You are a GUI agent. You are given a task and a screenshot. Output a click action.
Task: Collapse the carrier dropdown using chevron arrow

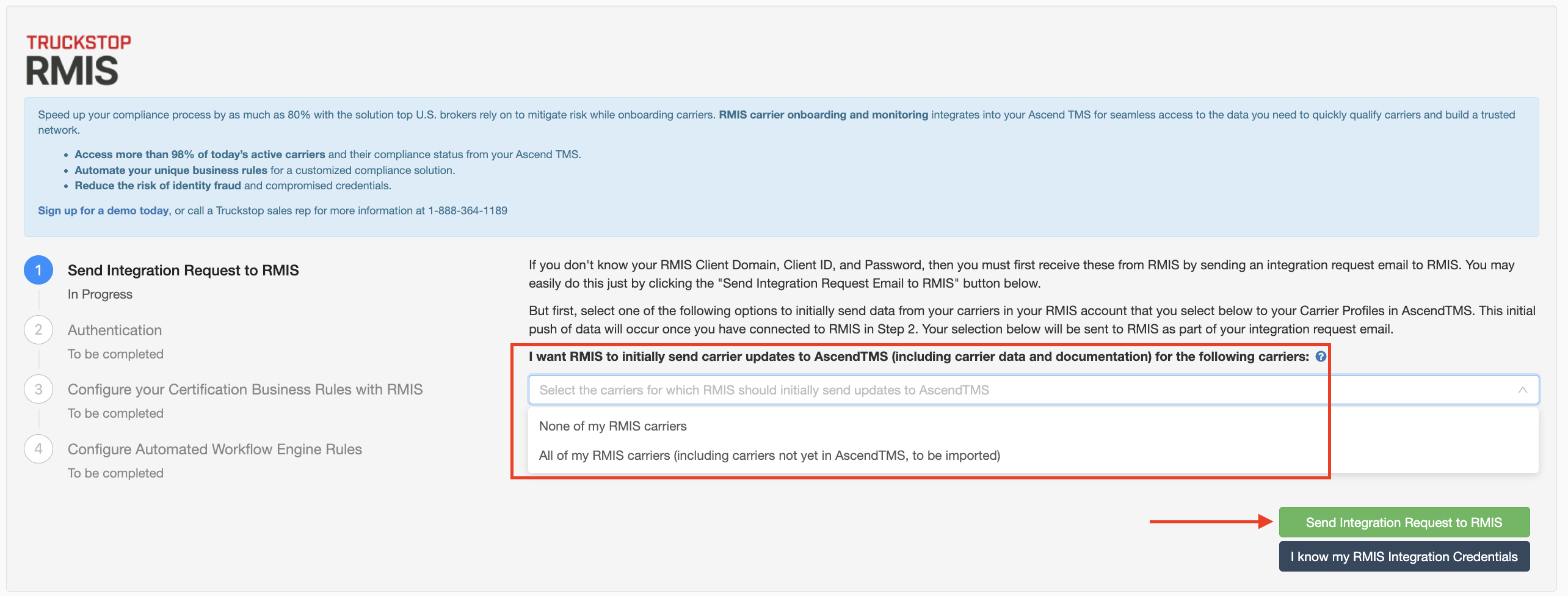click(x=1522, y=390)
